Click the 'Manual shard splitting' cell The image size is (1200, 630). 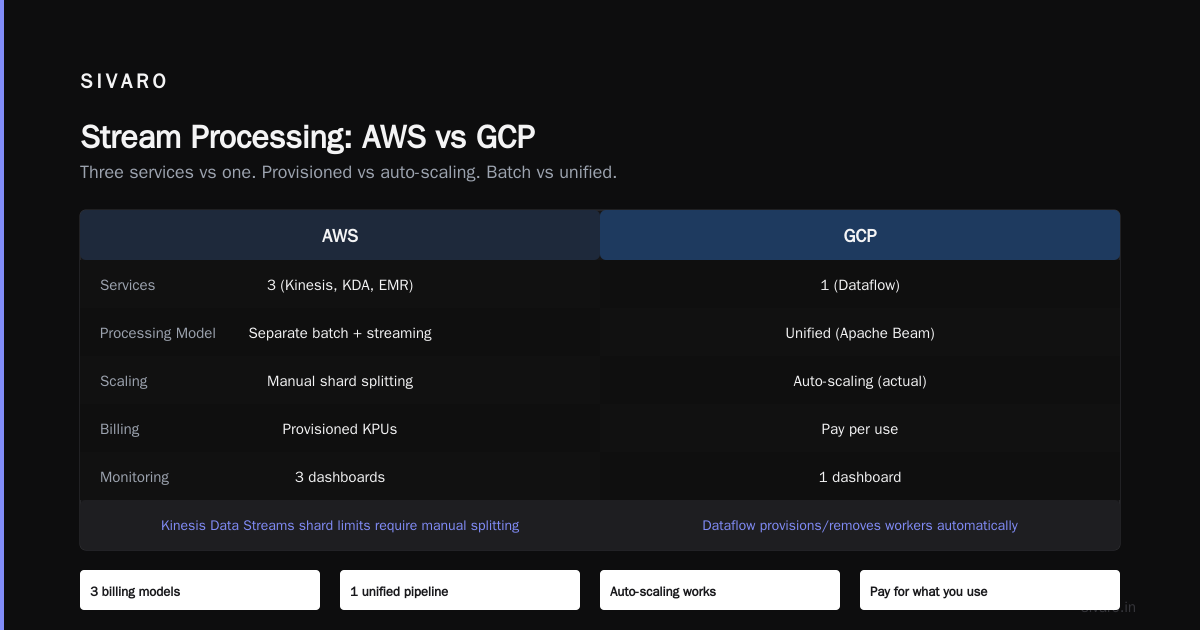click(x=340, y=381)
